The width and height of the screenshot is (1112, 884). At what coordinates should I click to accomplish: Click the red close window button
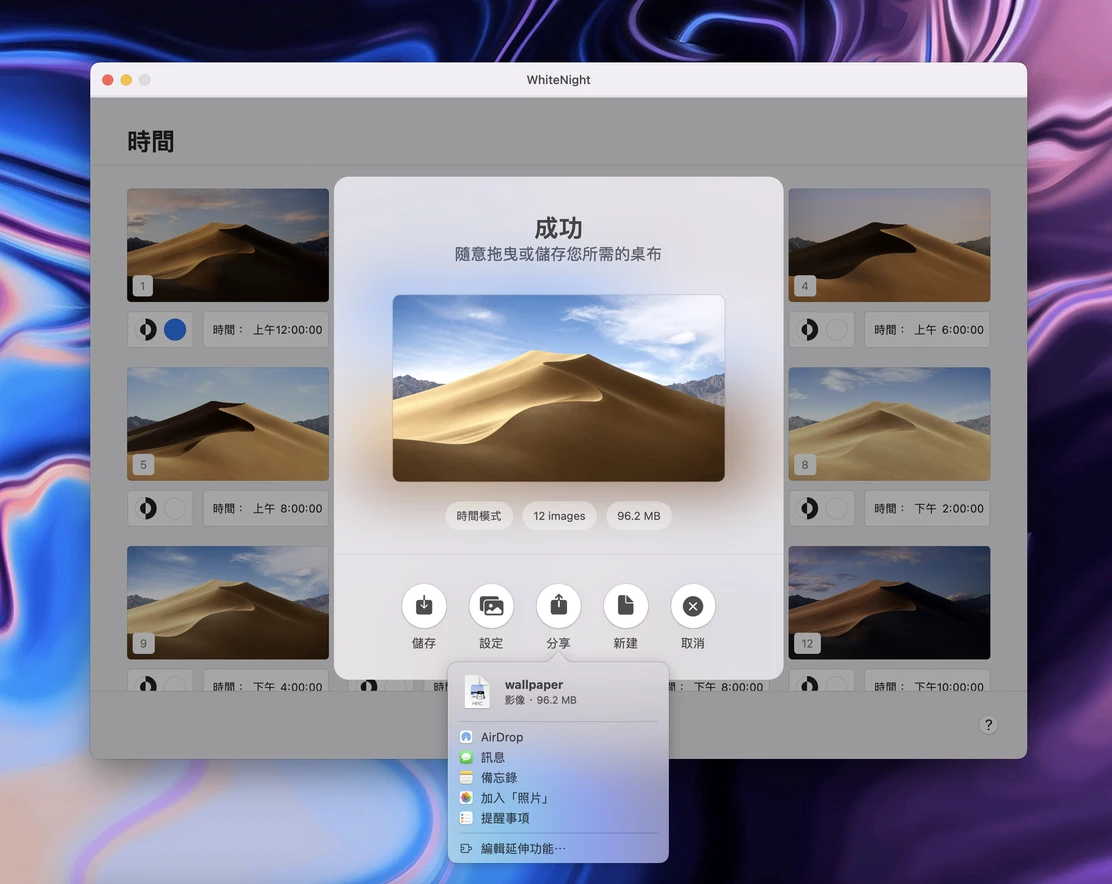pos(108,79)
